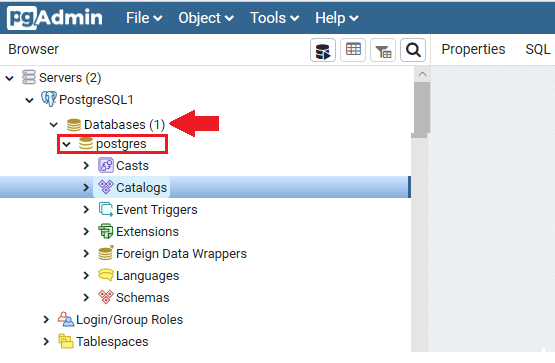Click the Languages speech bubble icon
Image resolution: width=555 pixels, height=363 pixels.
105,275
